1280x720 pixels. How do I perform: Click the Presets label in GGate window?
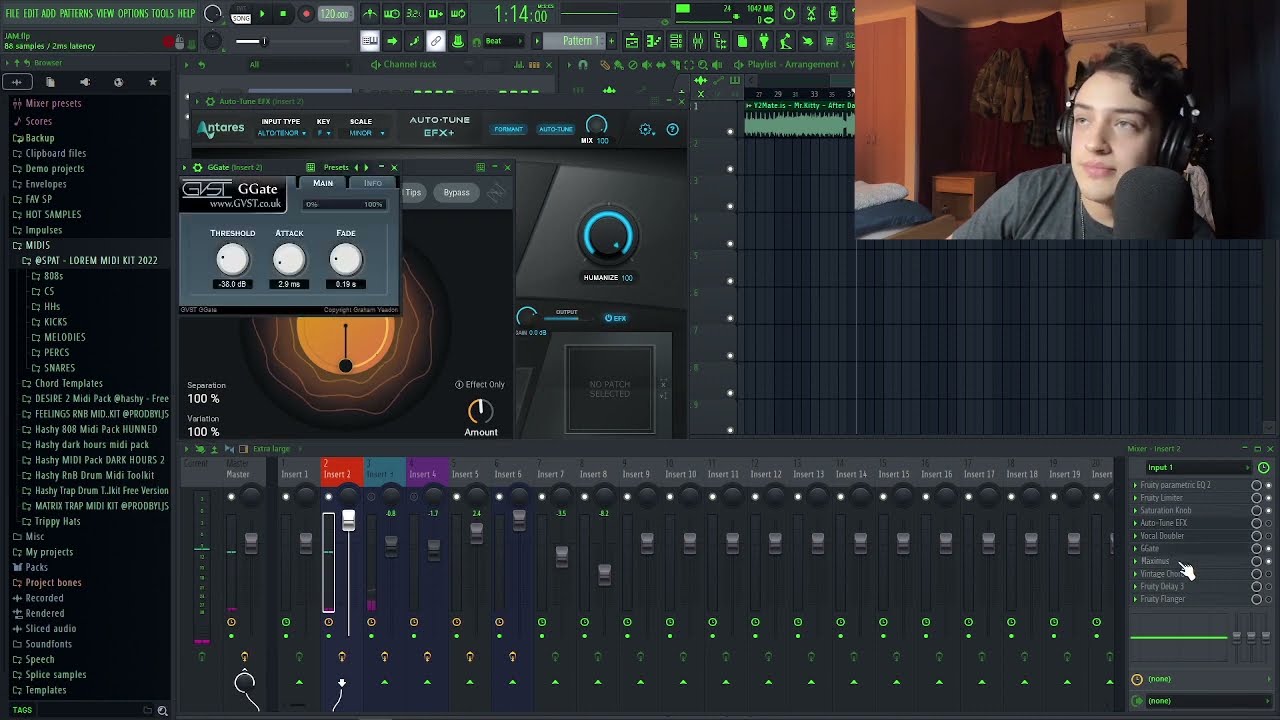336,167
